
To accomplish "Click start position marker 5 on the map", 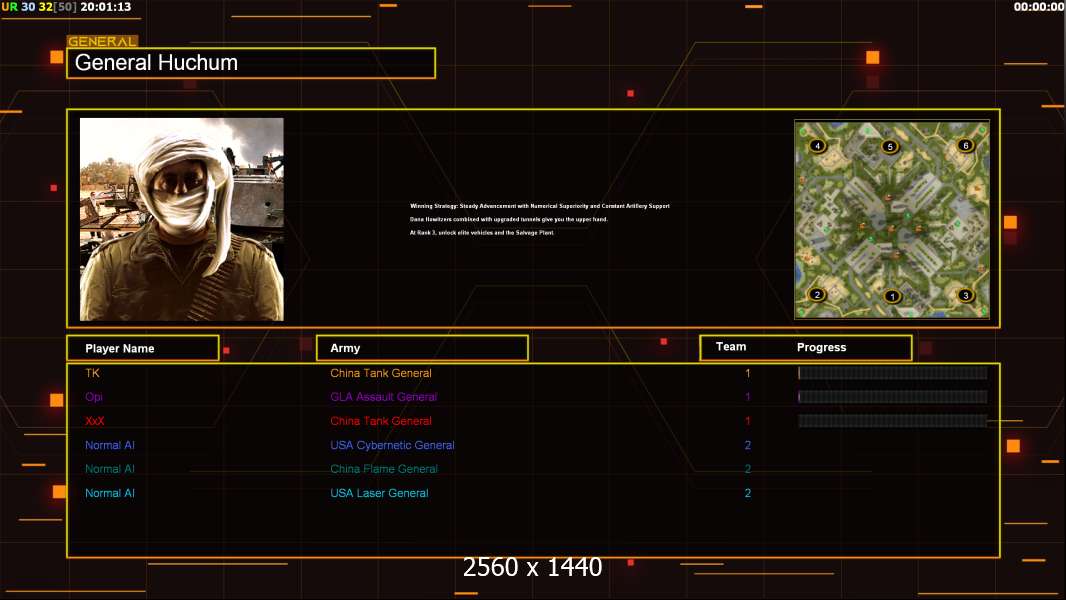I will (890, 146).
